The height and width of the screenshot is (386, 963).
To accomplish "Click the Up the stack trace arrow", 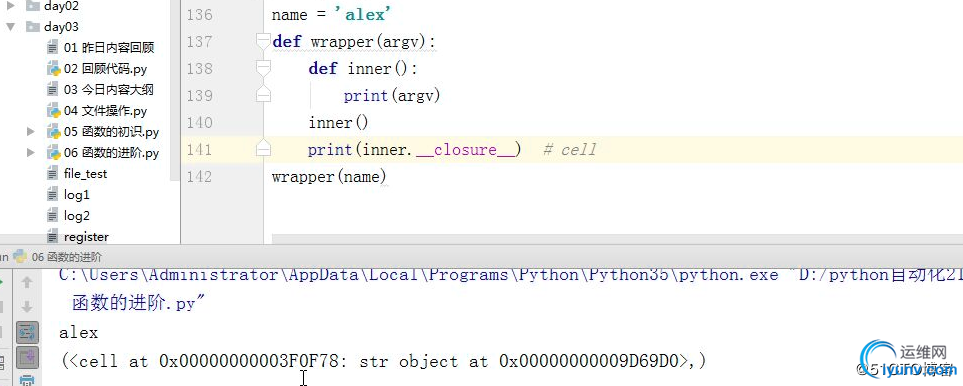I will pos(27,282).
